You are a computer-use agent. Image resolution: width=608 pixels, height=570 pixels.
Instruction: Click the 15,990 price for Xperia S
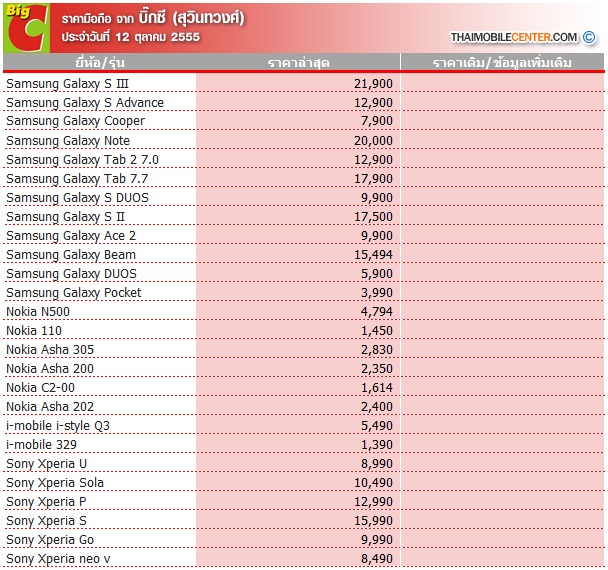pos(373,521)
